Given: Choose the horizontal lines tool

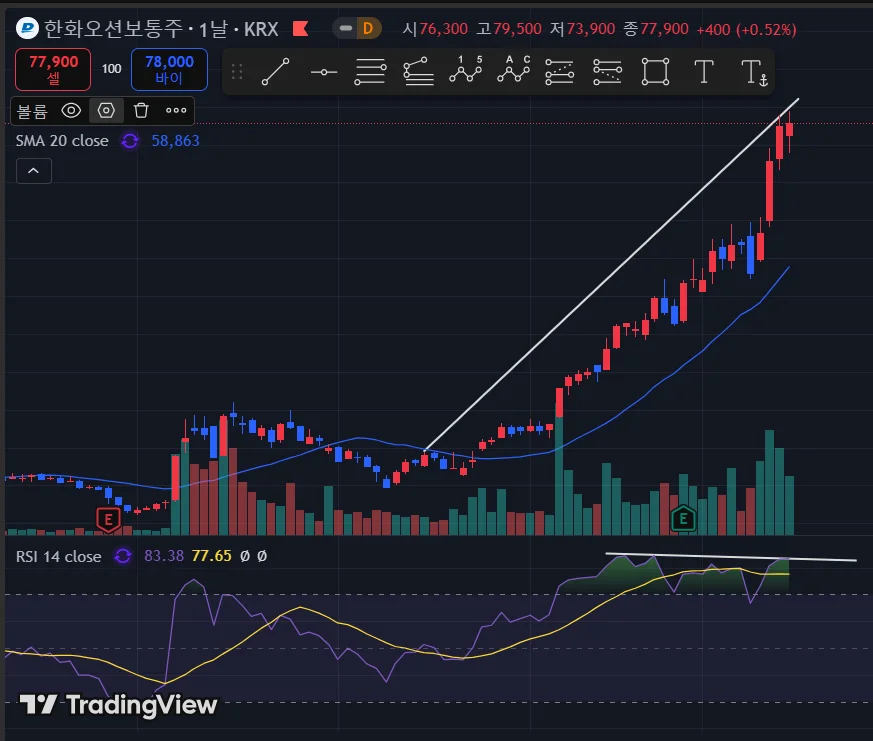Looking at the screenshot, I should pos(370,72).
